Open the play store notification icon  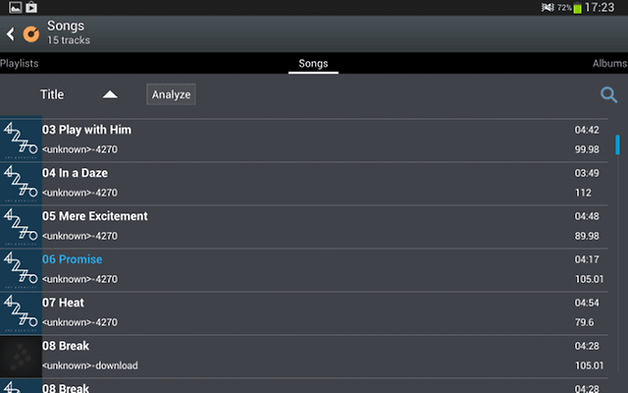(x=31, y=8)
